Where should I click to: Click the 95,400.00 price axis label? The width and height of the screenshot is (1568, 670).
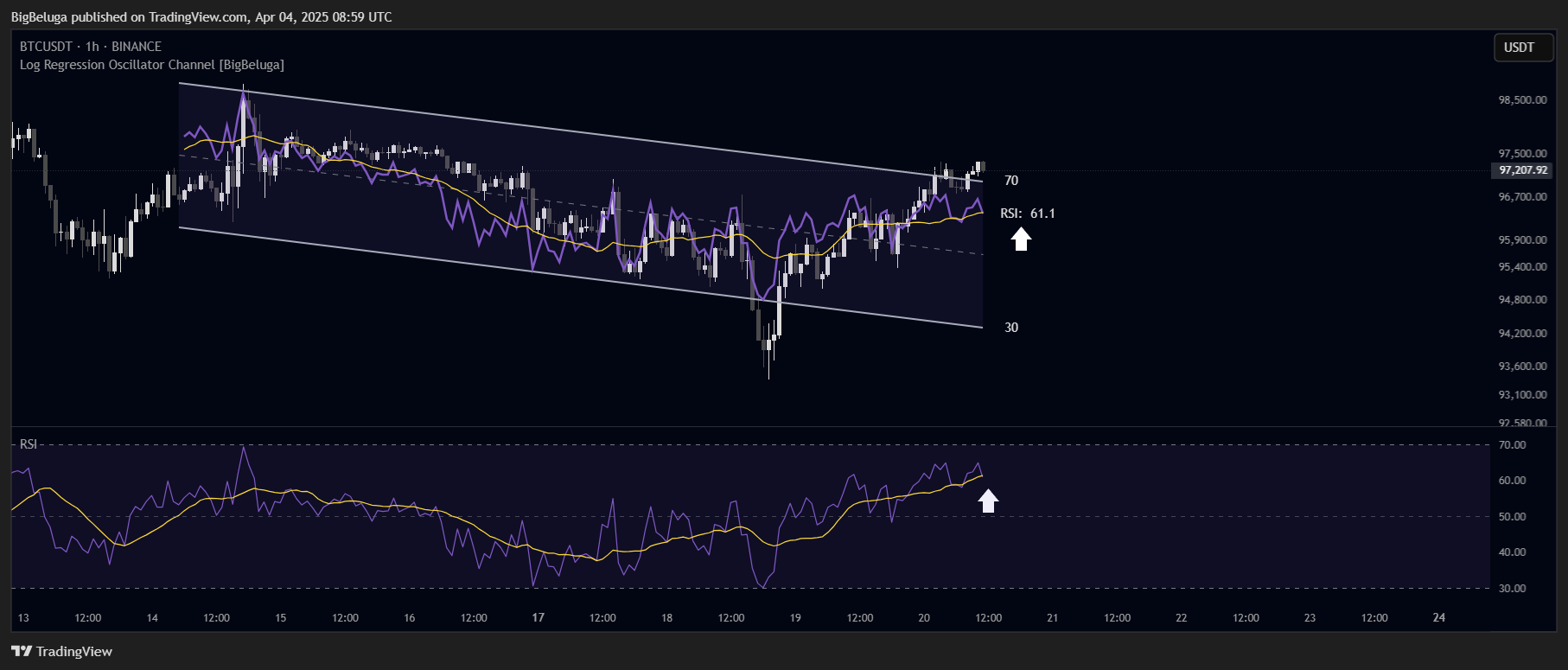[1522, 267]
